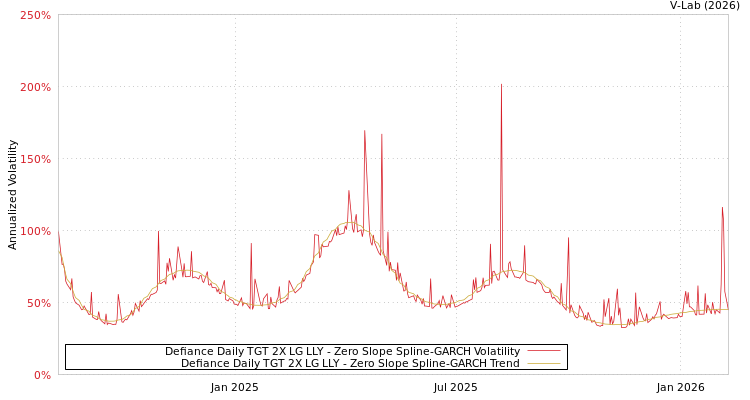Viewport: 750px width, 400px height.
Task: Click the Jan 2026 x-axis label
Action: point(681,387)
